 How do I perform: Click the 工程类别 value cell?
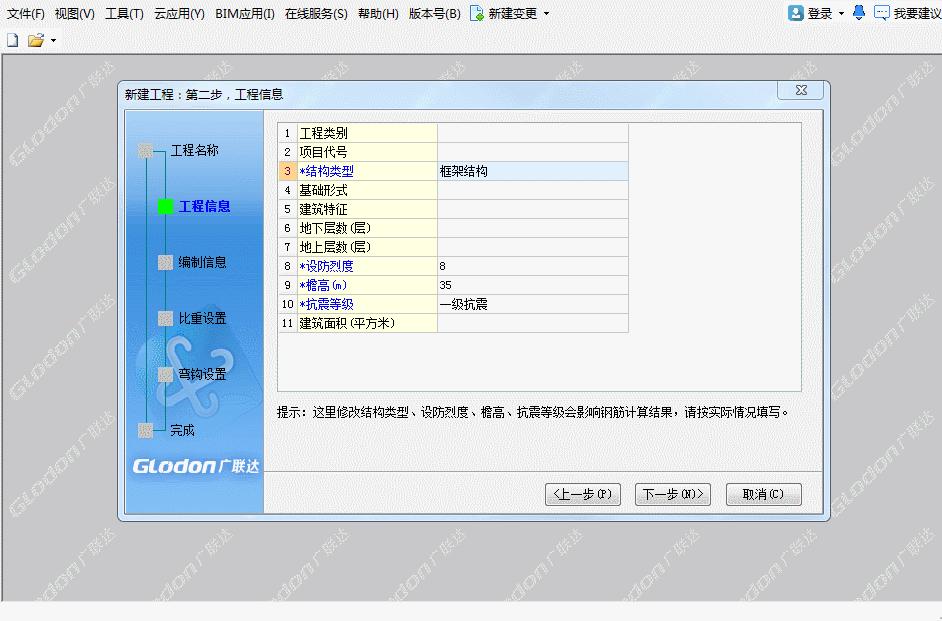[533, 133]
